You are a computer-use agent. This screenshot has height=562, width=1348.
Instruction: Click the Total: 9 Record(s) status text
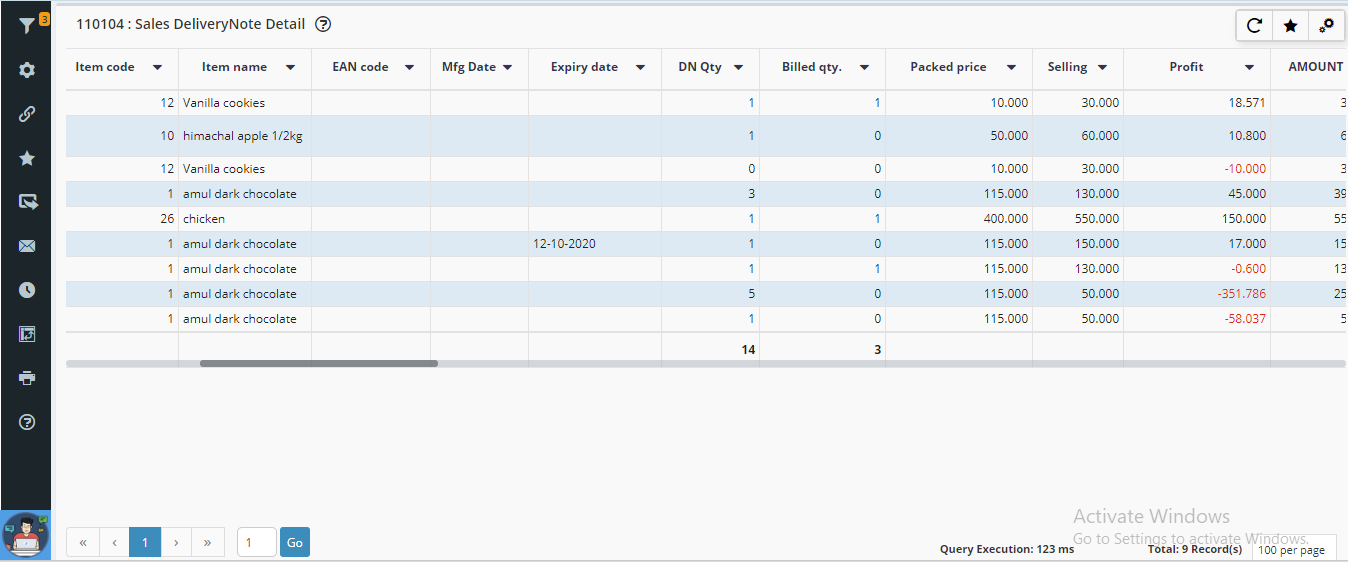point(1195,549)
